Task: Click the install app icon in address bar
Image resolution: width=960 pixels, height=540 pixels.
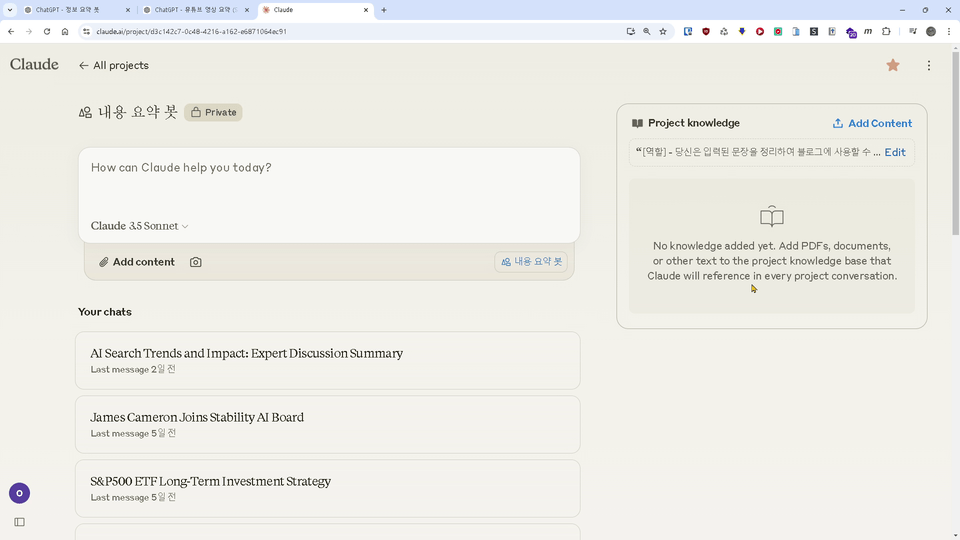Action: click(631, 31)
